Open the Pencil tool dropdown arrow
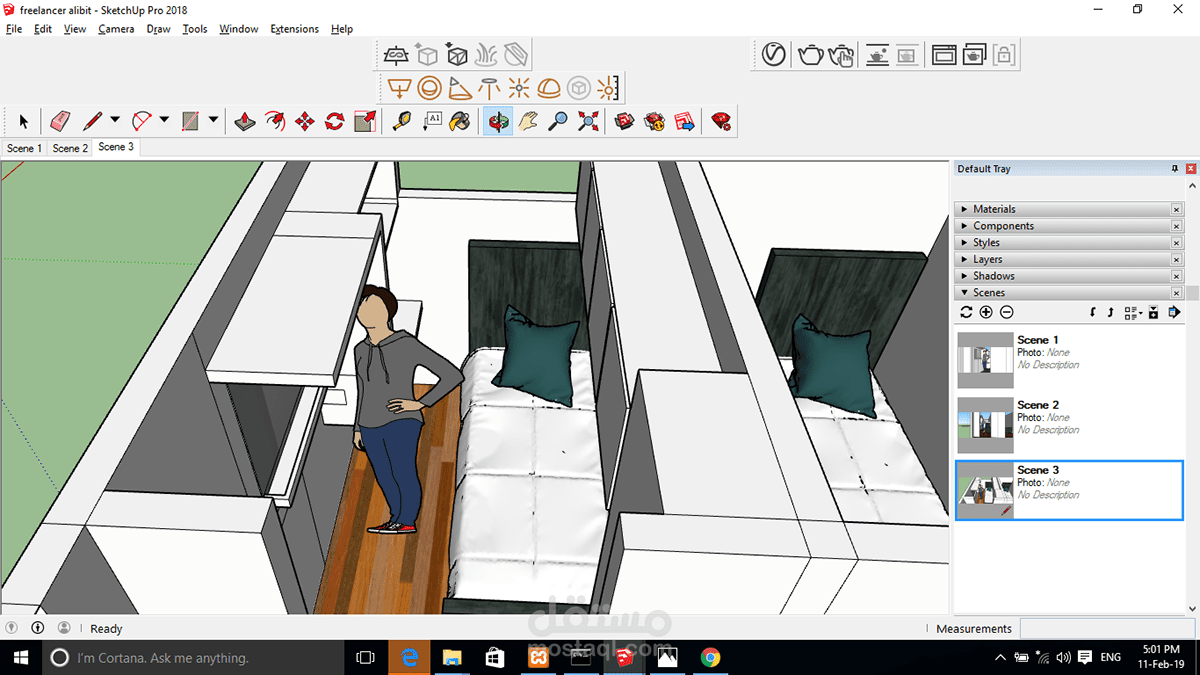Screen dimensions: 1200x675 (115, 121)
